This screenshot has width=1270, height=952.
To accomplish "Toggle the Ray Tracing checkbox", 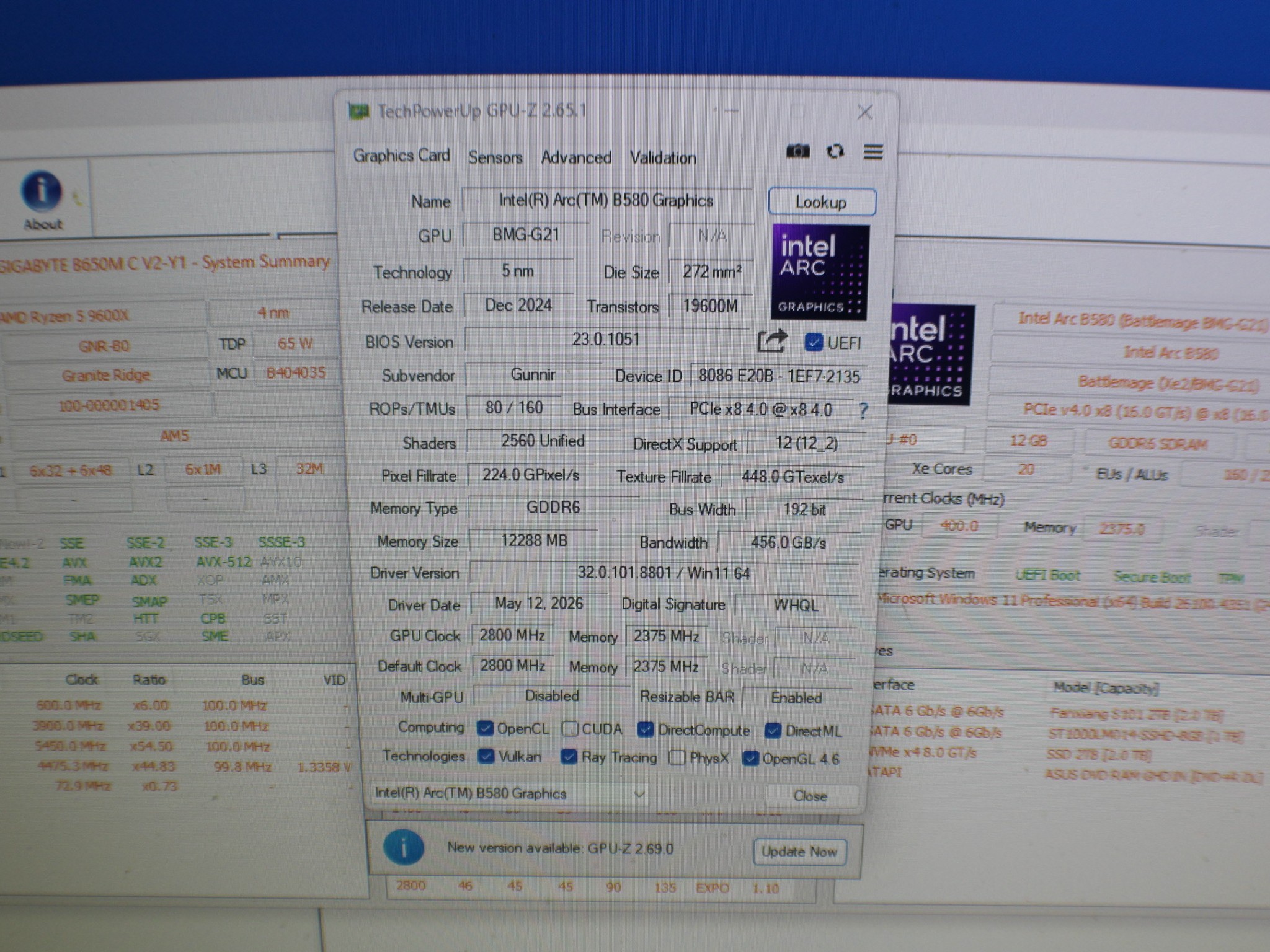I will click(x=569, y=757).
